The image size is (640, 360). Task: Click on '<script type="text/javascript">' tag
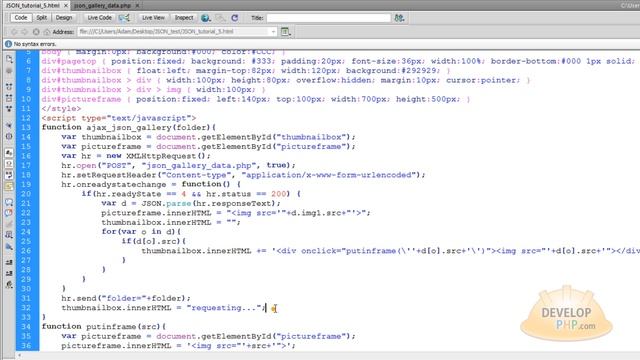point(119,118)
